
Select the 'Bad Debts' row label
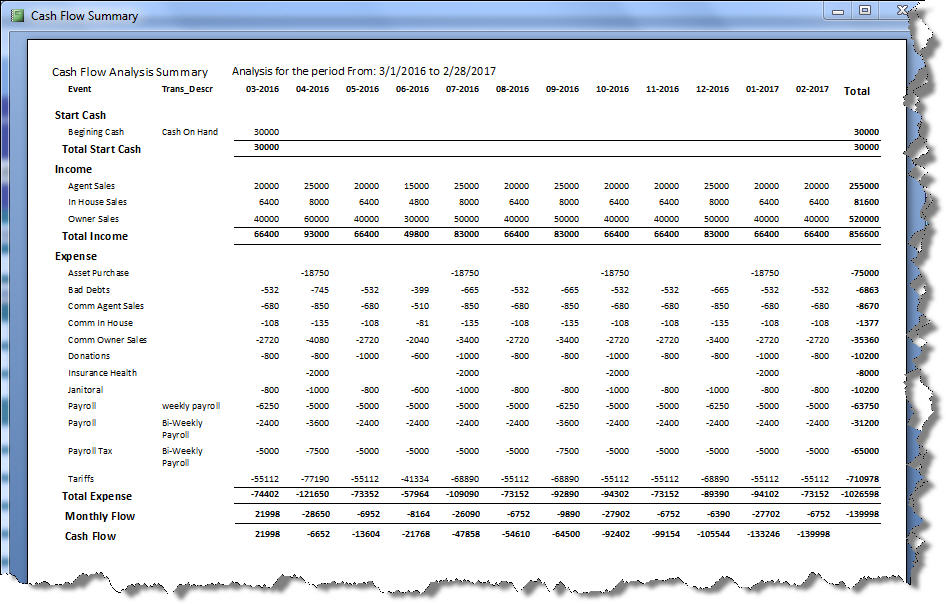(89, 290)
